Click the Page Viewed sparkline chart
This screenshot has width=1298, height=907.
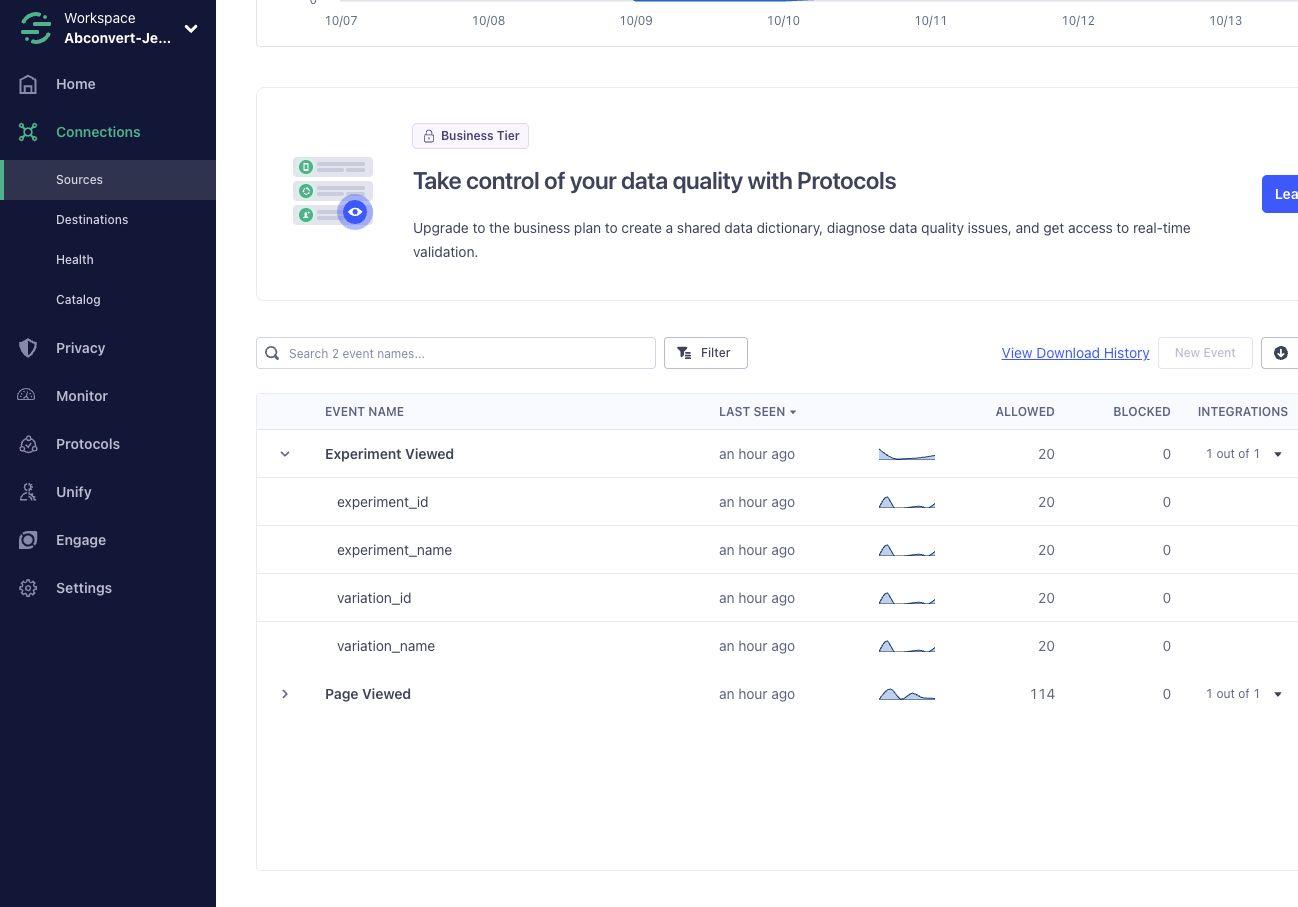click(907, 694)
